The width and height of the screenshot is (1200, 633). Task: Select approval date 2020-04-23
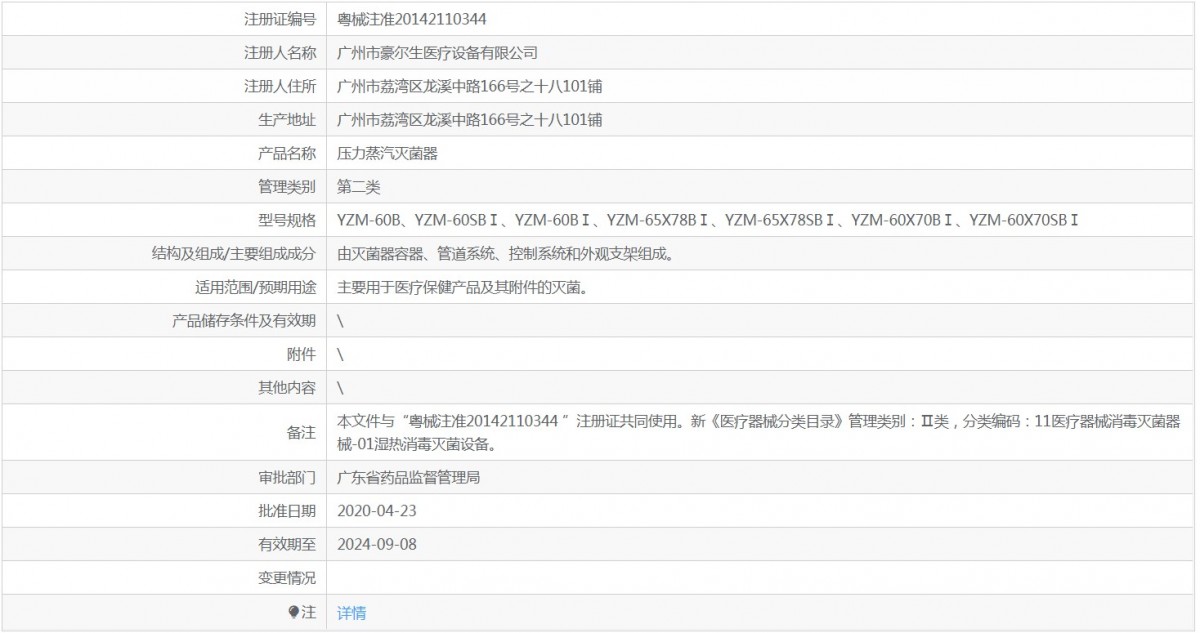377,511
